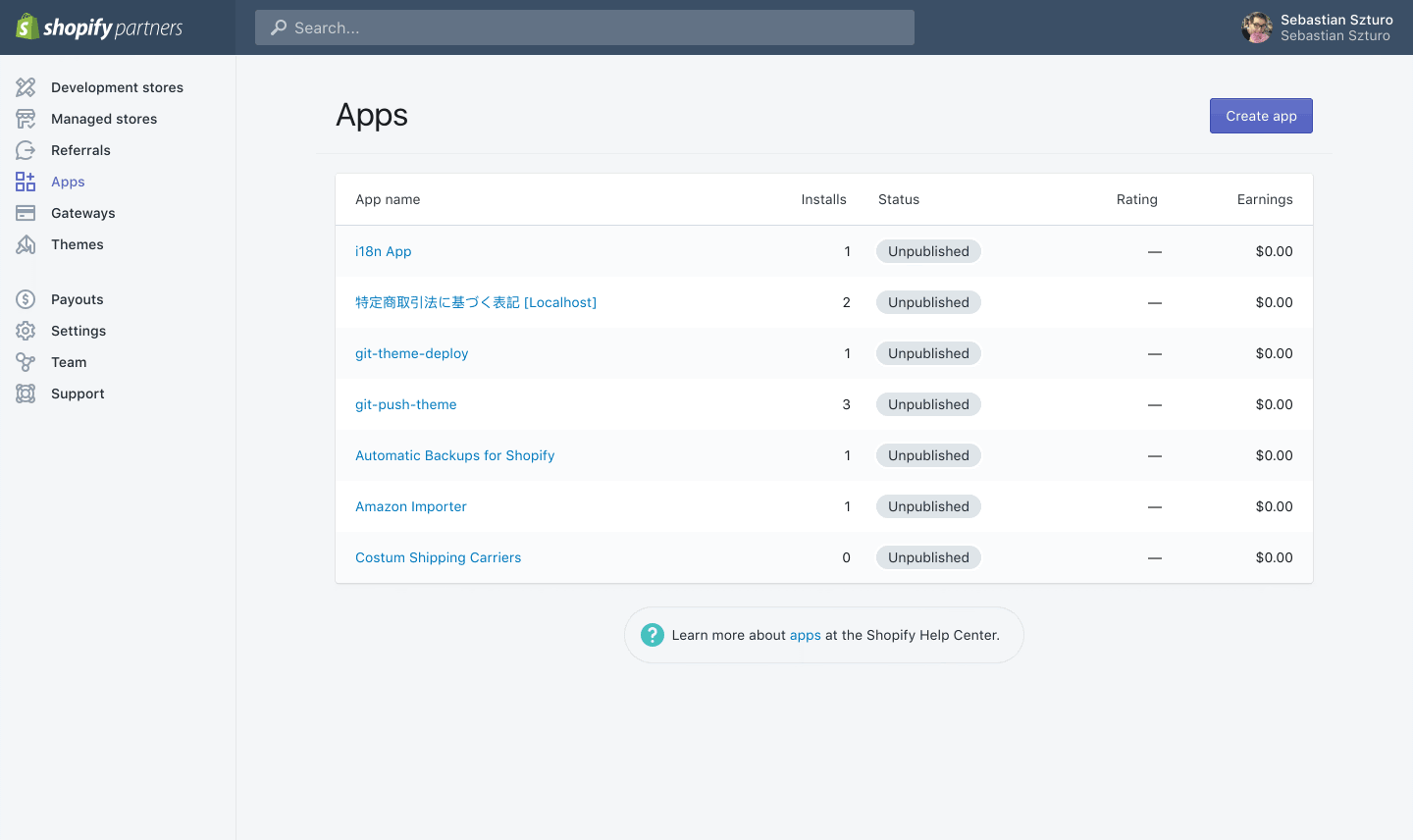Click the Settings gear icon
Viewport: 1413px width, 840px height.
[26, 331]
